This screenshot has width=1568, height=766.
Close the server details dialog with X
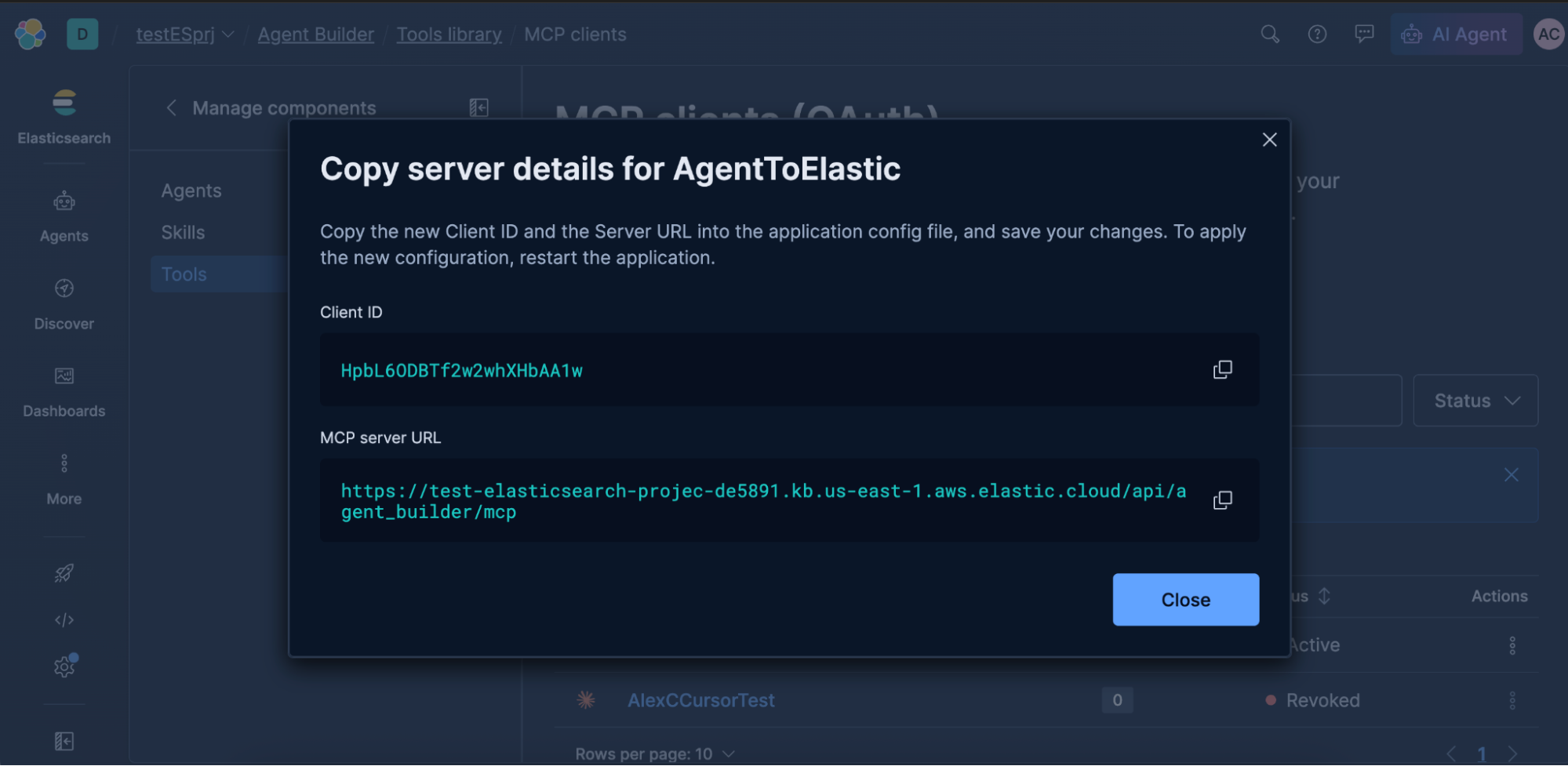coord(1269,140)
